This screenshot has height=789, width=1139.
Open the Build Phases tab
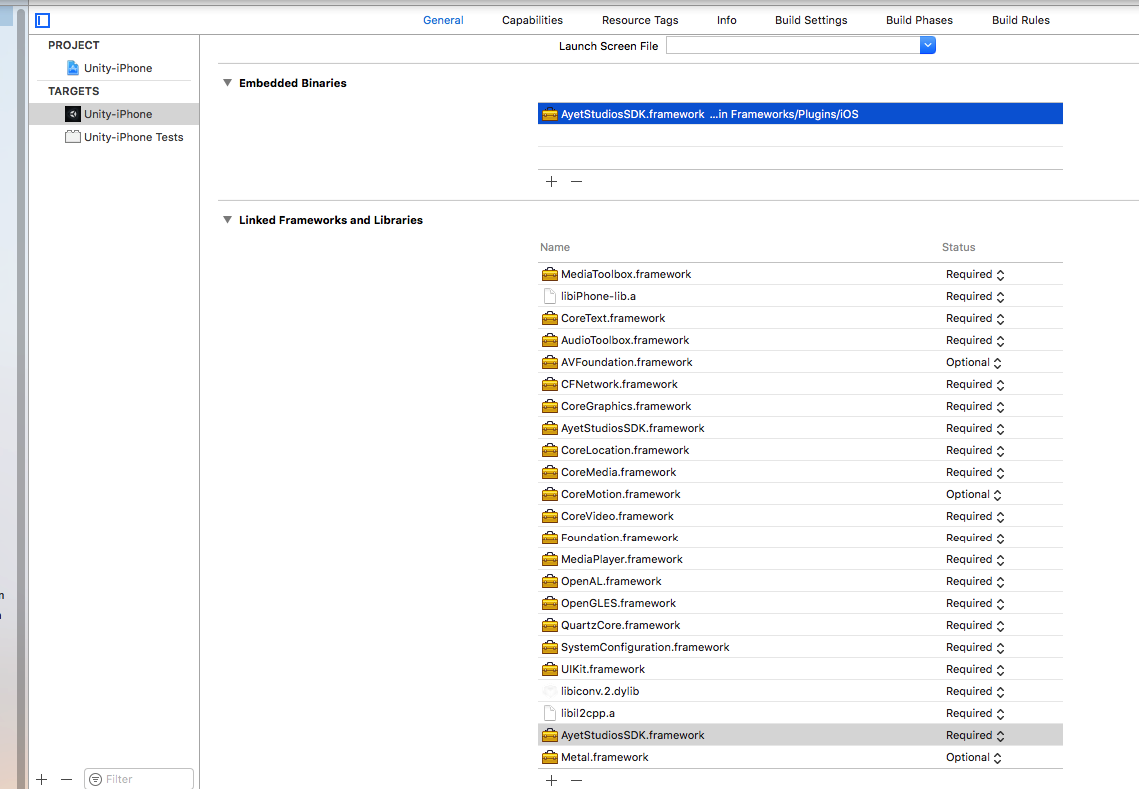(920, 20)
